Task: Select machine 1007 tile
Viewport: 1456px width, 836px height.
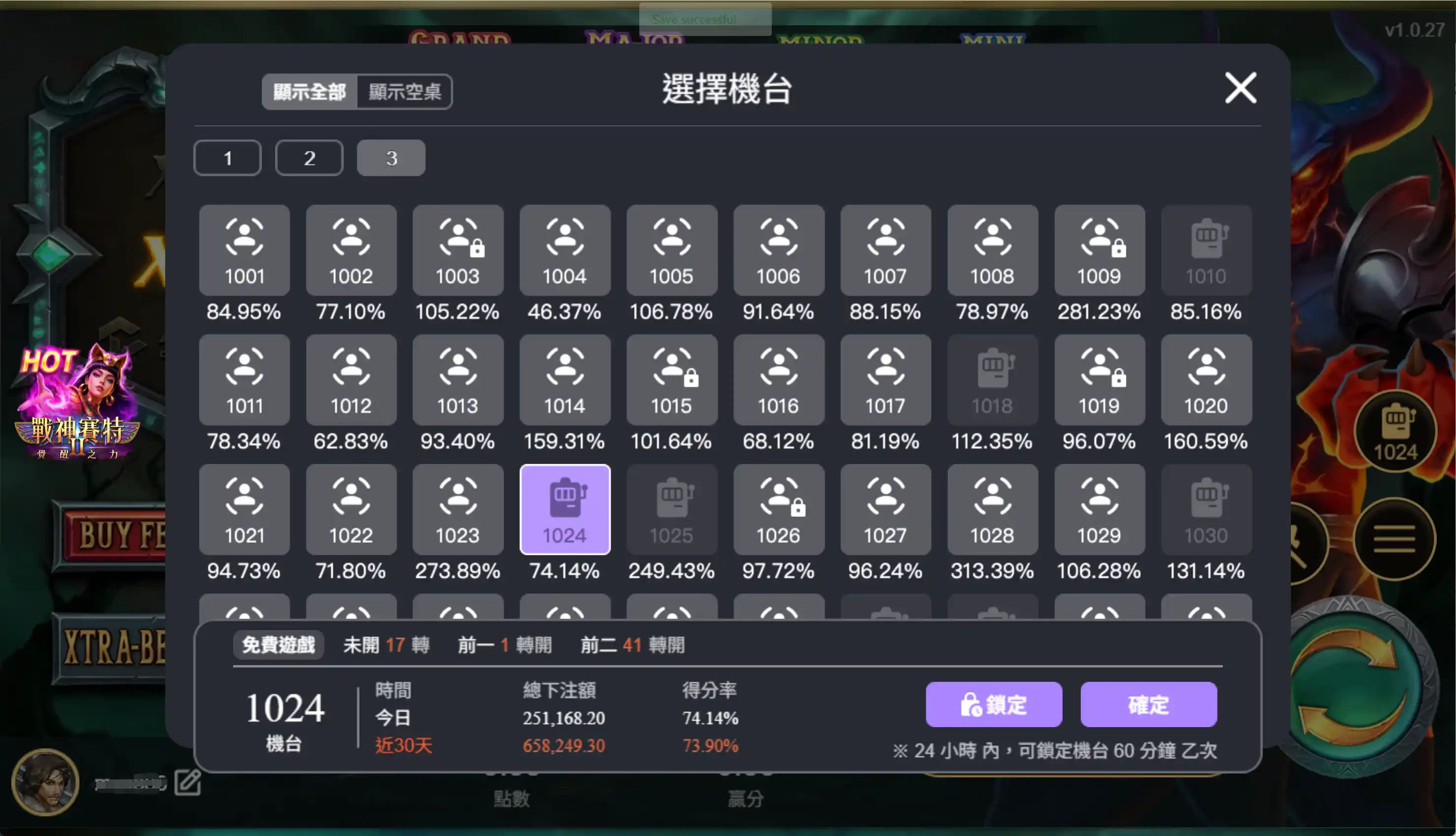Action: point(885,250)
